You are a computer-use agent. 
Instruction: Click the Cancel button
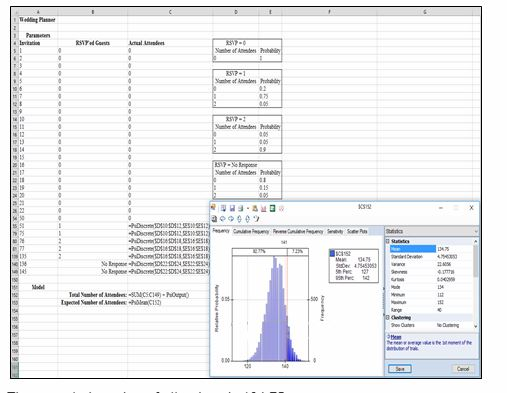tap(463, 369)
